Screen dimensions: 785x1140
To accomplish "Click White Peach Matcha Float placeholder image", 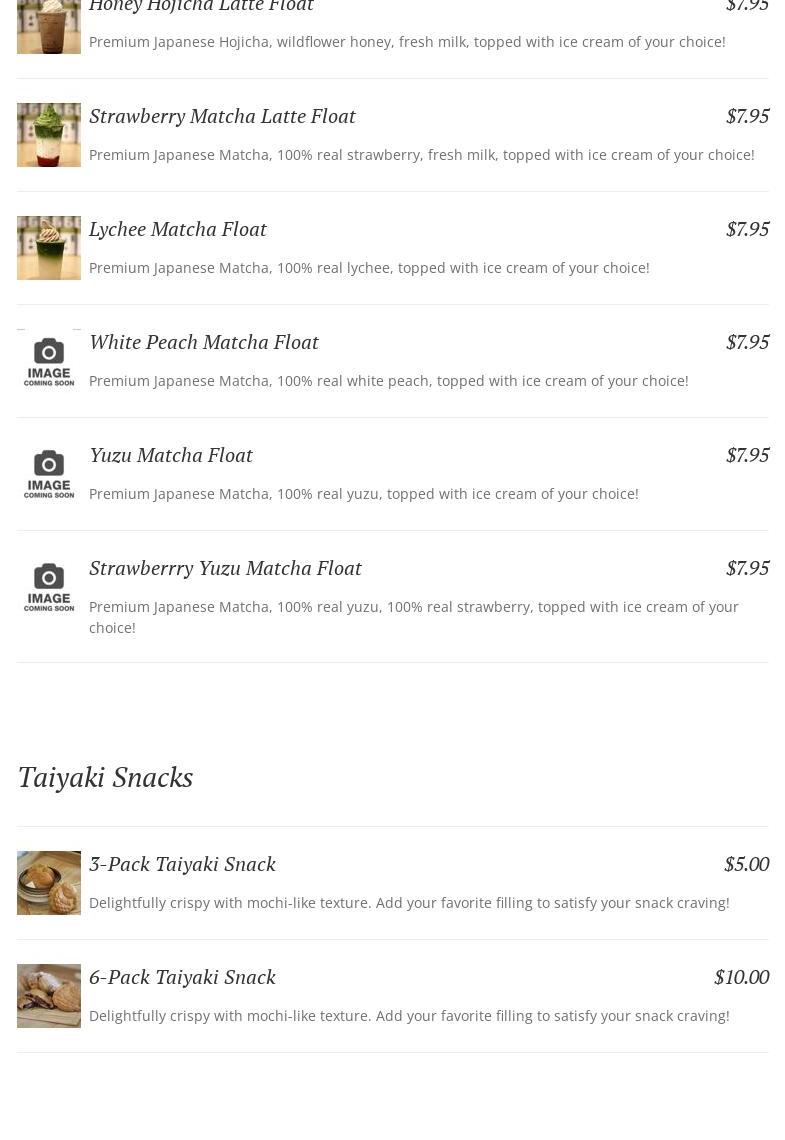I will pyautogui.click(x=48, y=361).
